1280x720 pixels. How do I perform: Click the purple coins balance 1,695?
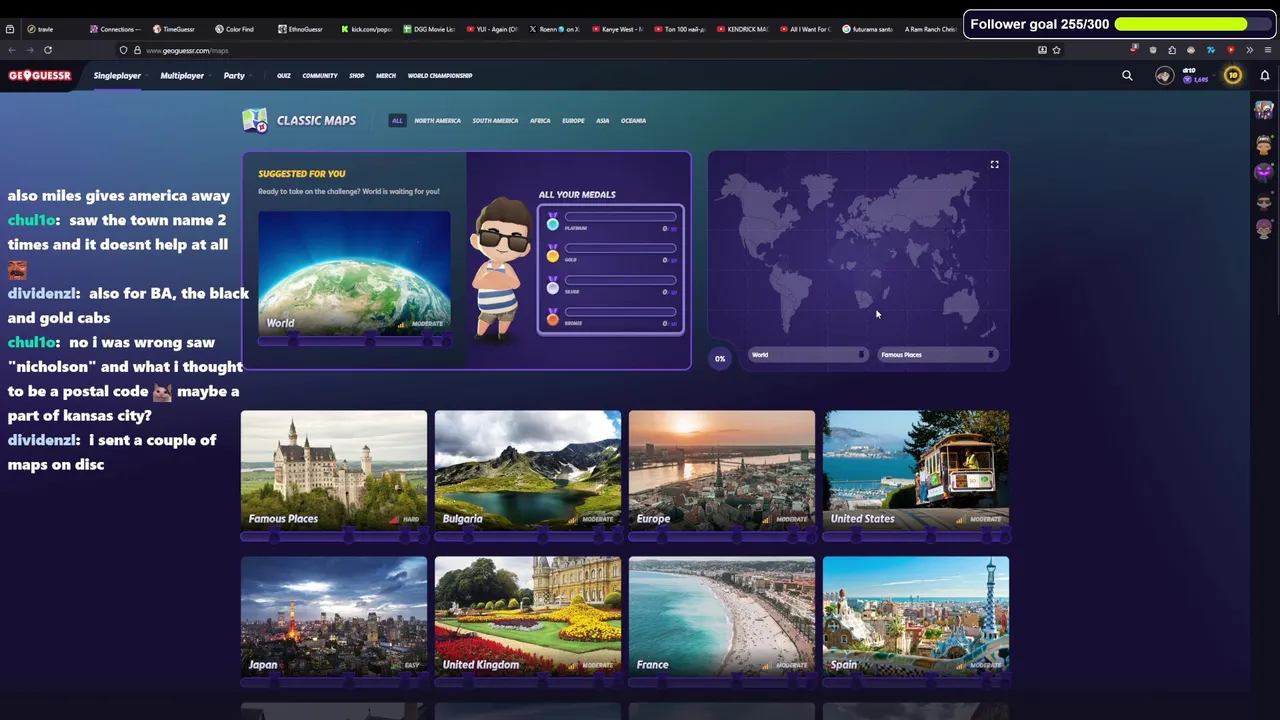(x=1196, y=80)
